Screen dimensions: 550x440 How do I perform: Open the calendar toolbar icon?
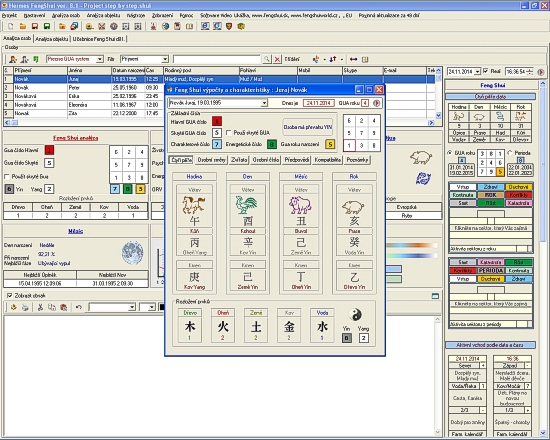[x=177, y=26]
